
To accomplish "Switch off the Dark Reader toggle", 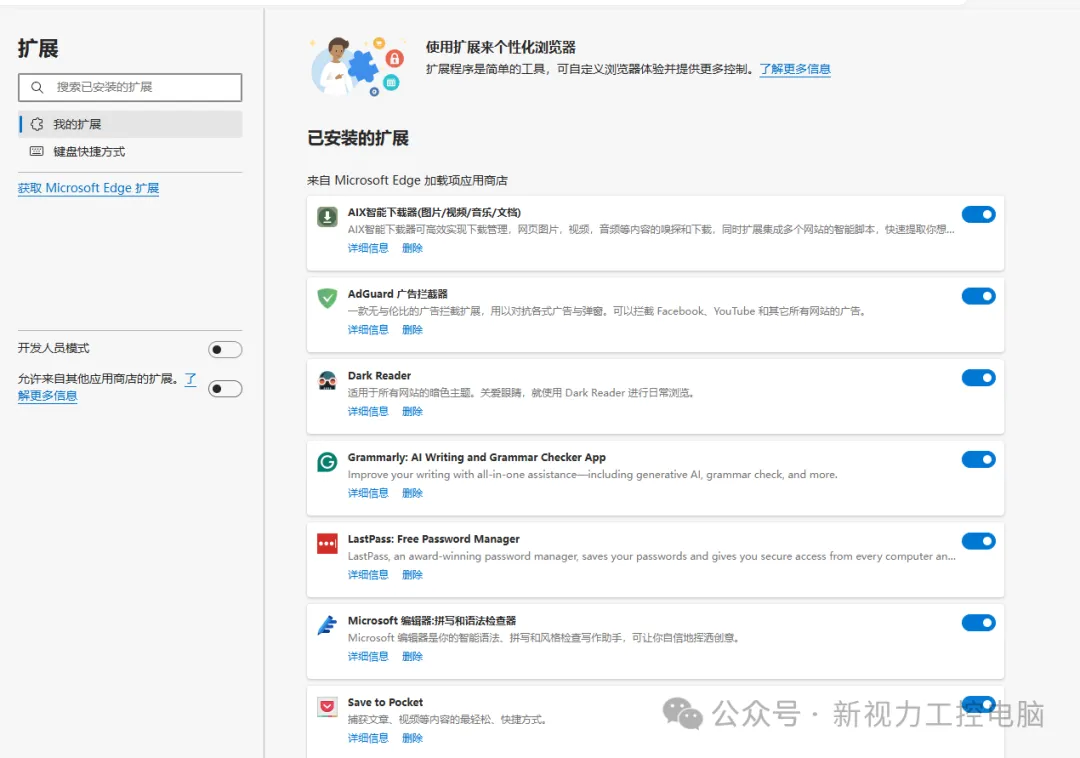I will [x=979, y=378].
